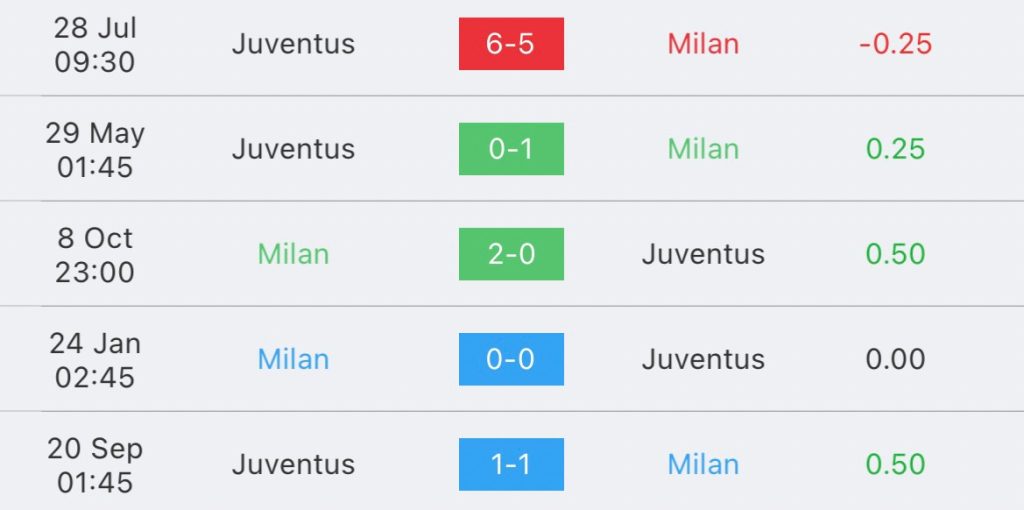
Task: Open the green 2-0 score badge
Action: click(x=511, y=254)
